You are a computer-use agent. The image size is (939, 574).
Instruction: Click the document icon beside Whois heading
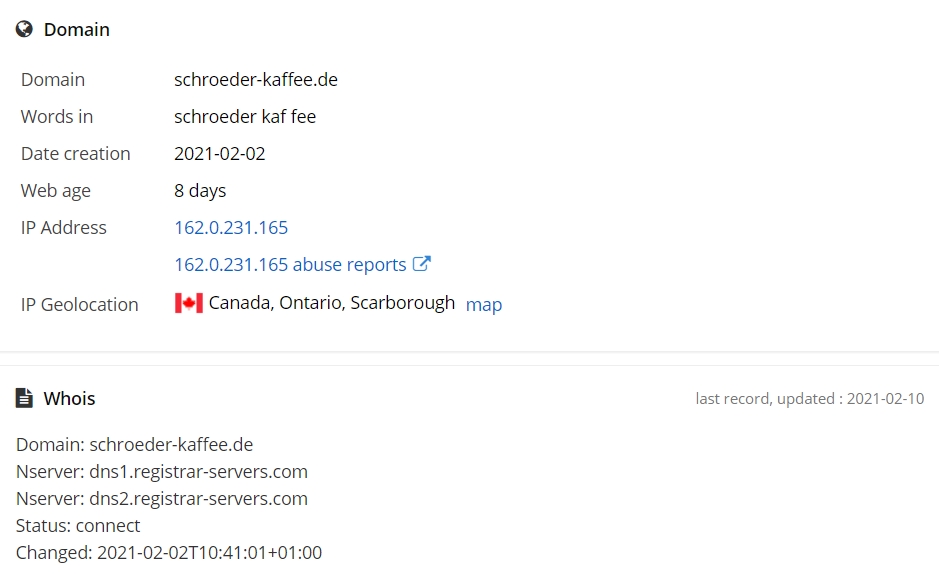click(x=24, y=398)
